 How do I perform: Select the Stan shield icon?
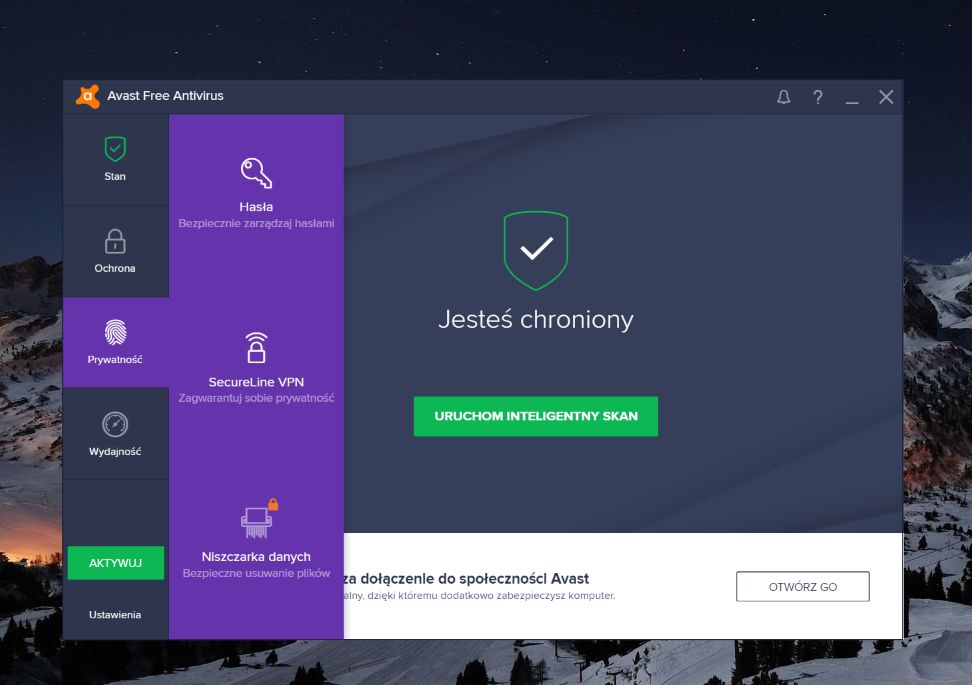[x=114, y=150]
